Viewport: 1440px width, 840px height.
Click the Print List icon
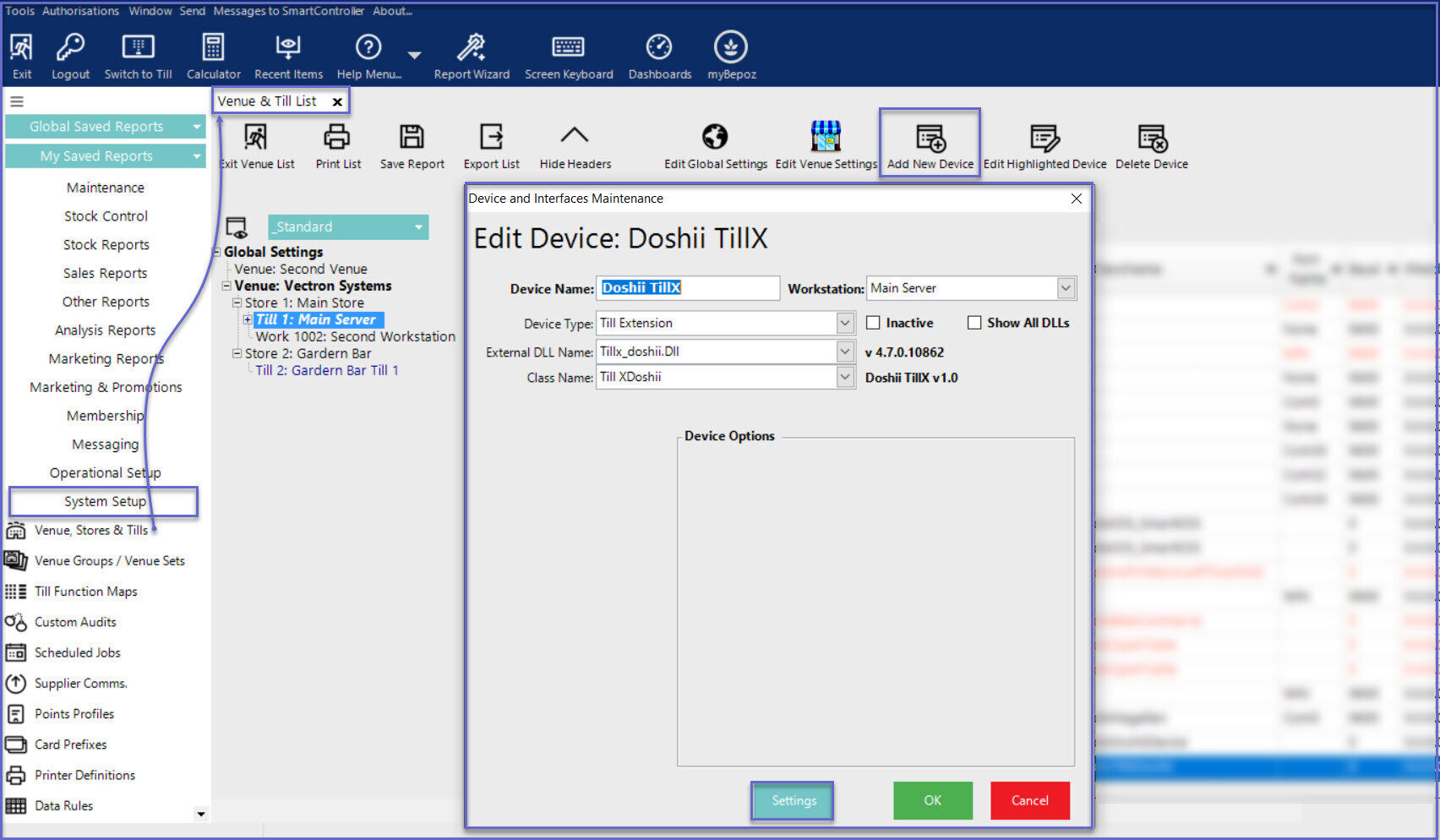337,137
